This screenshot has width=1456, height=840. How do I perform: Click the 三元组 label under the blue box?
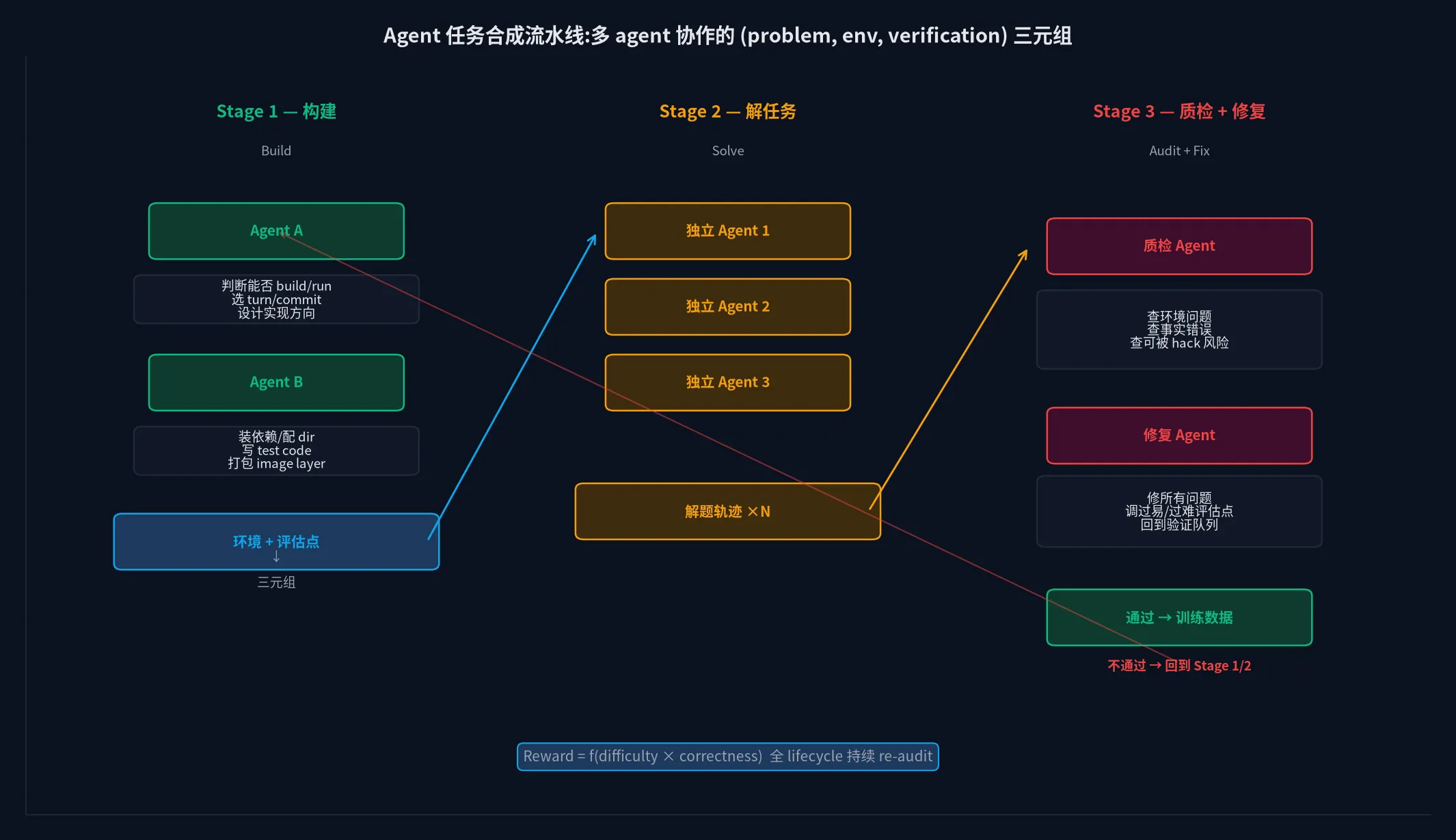[x=276, y=582]
